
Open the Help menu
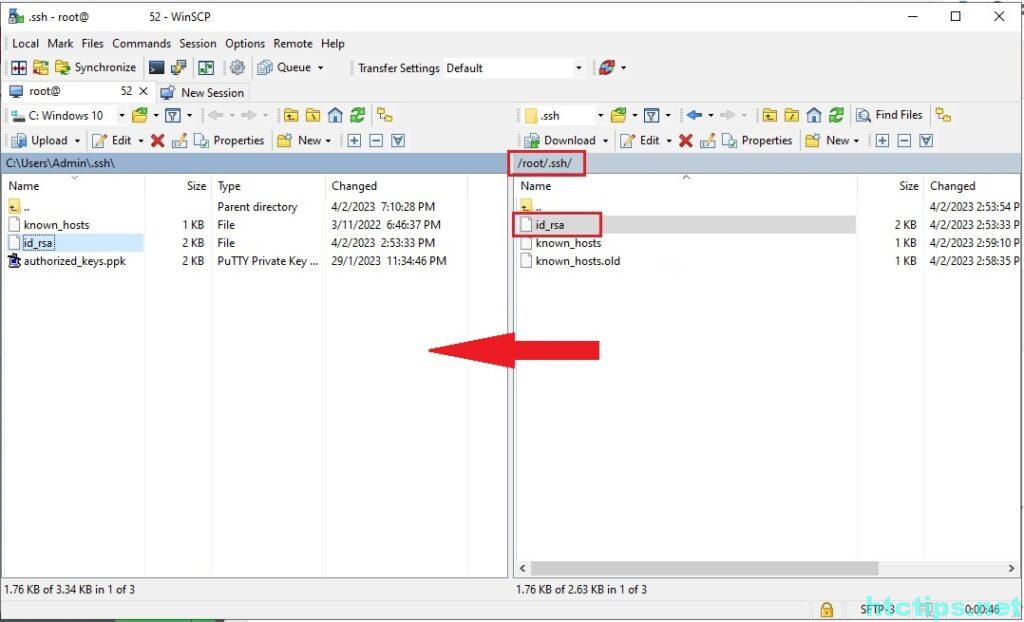point(332,44)
